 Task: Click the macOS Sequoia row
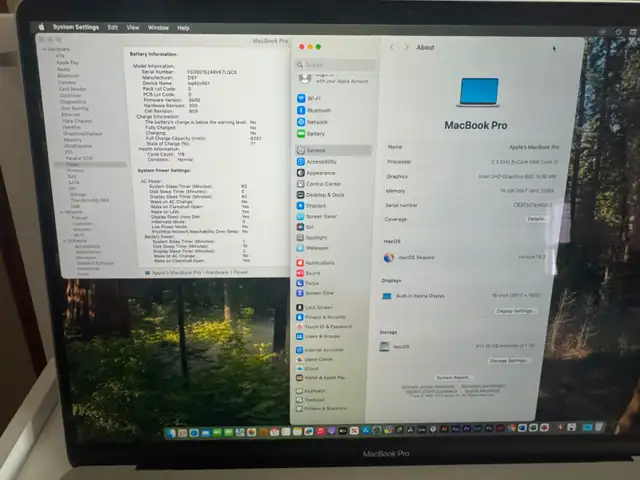(464, 258)
